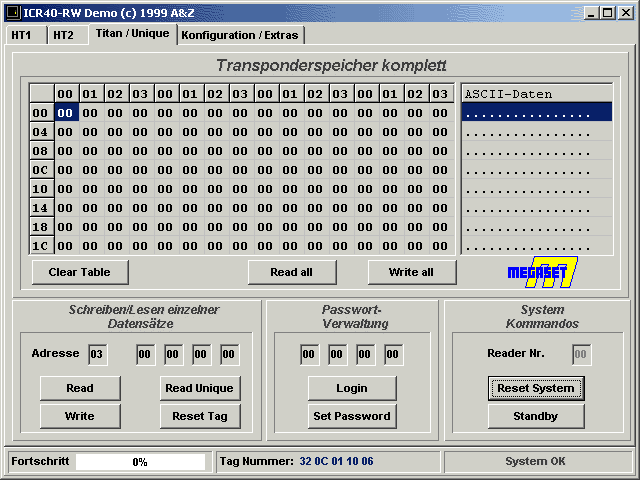Select row header 18 in the memory table

(x=42, y=227)
